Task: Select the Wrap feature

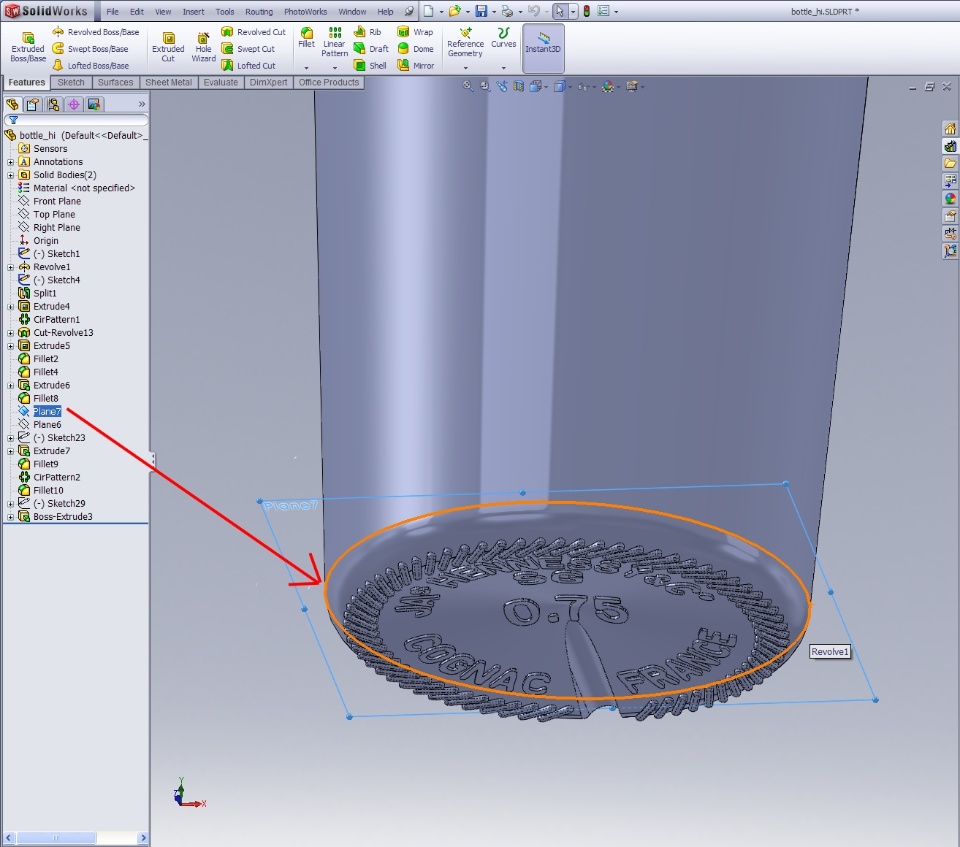Action: 415,32
